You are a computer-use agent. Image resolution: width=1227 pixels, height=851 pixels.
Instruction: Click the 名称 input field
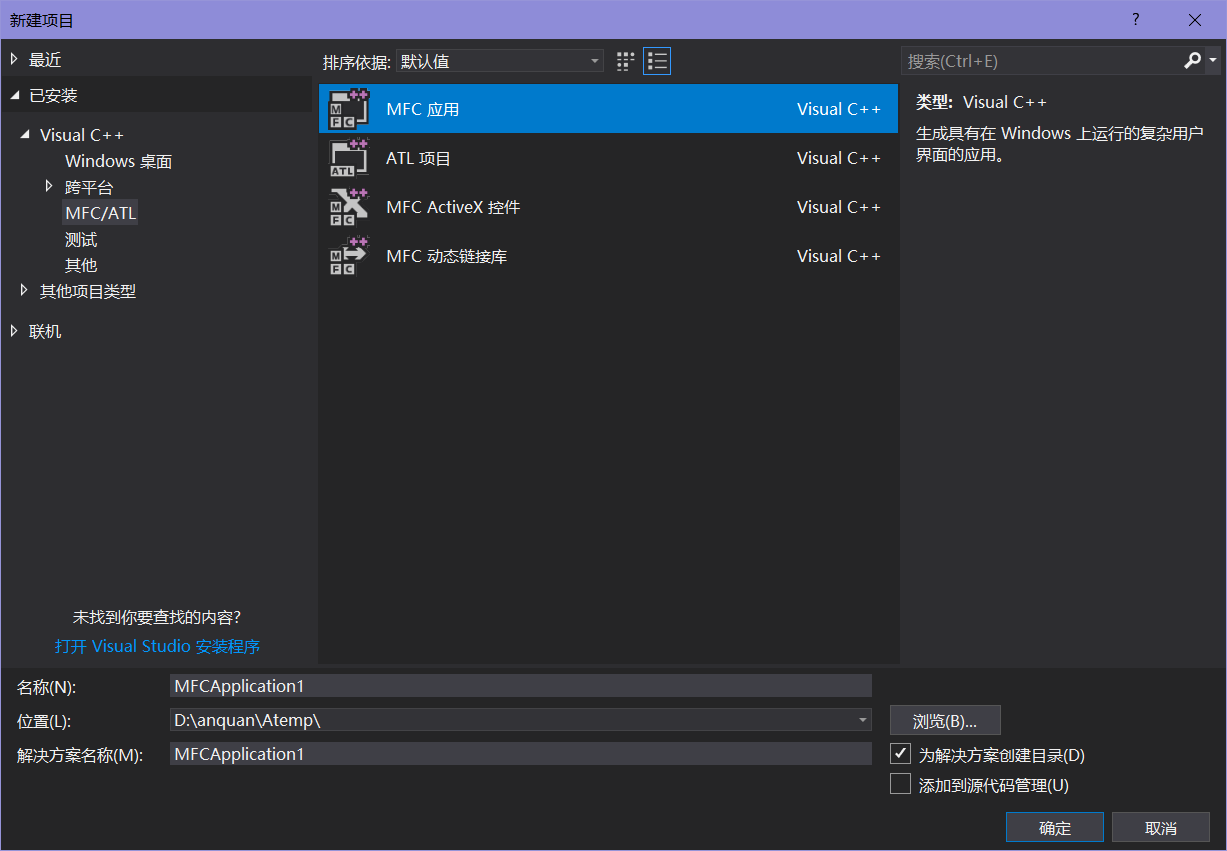pyautogui.click(x=521, y=686)
